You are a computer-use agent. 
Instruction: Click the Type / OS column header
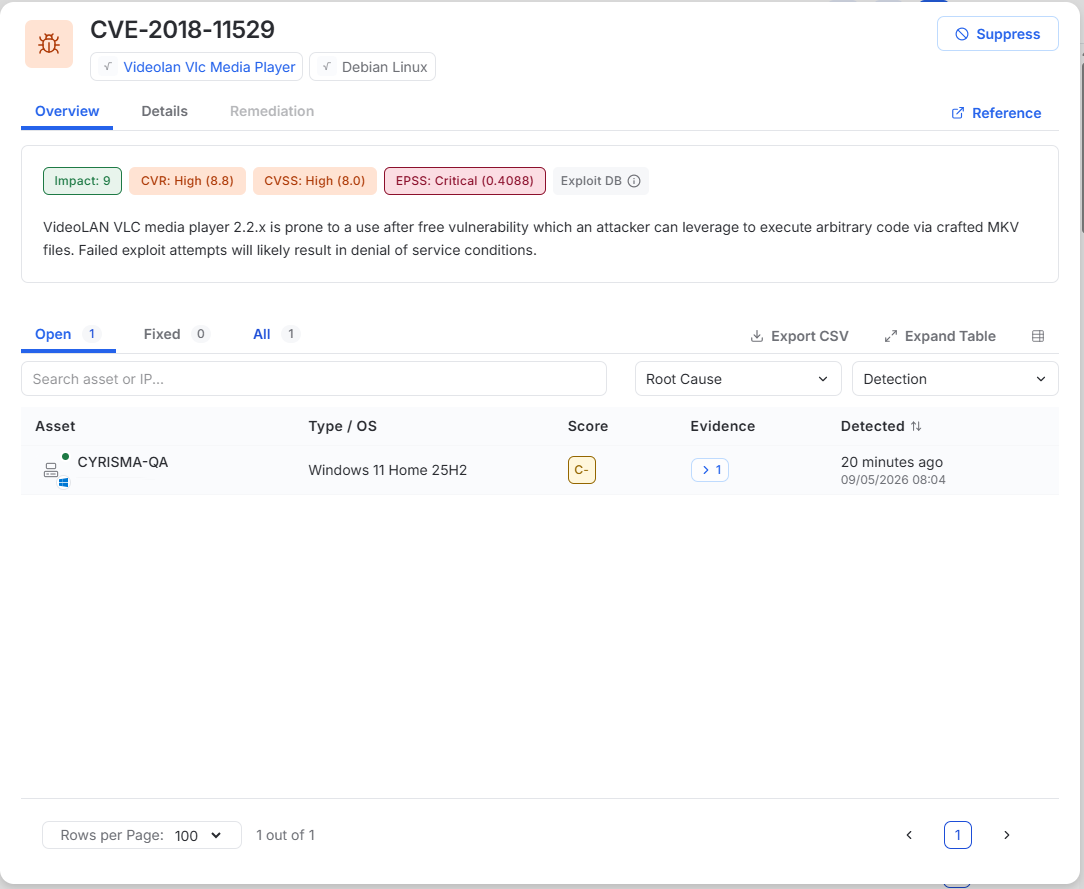(x=342, y=427)
